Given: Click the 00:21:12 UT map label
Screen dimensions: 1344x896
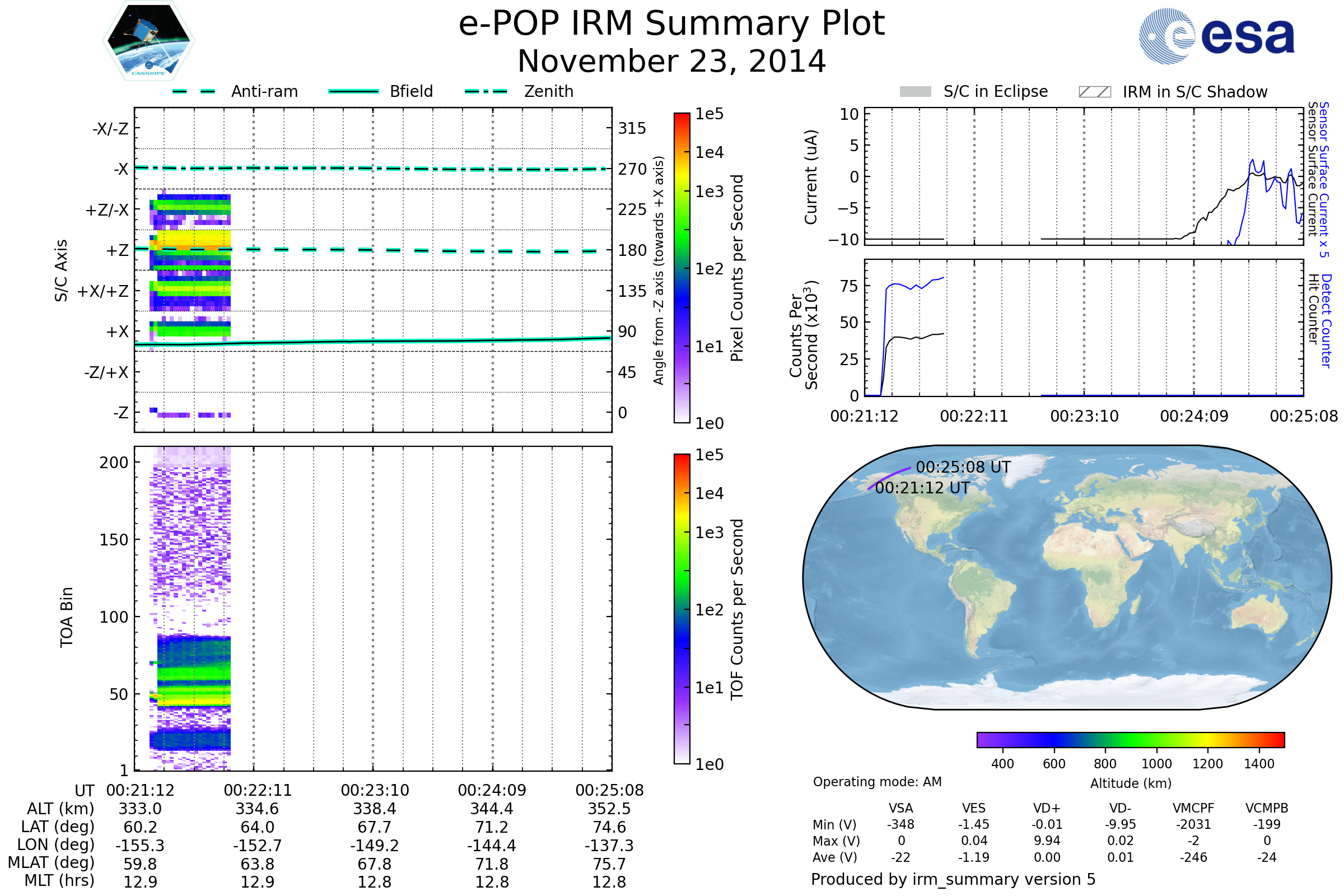Looking at the screenshot, I should 922,488.
